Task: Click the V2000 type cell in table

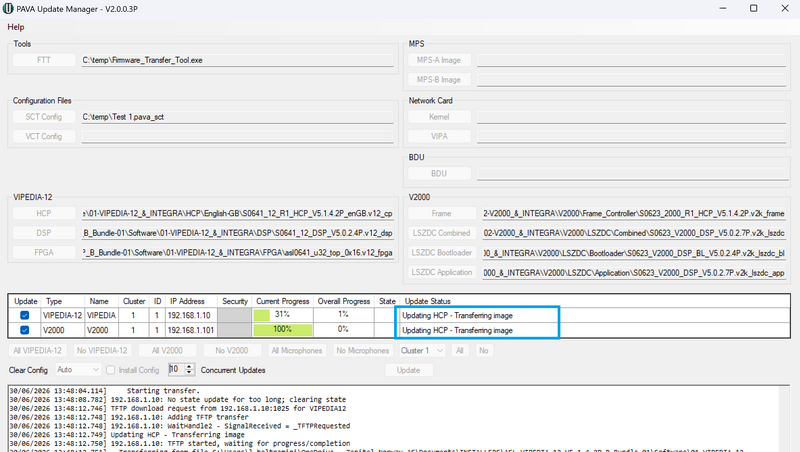Action: tap(62, 330)
